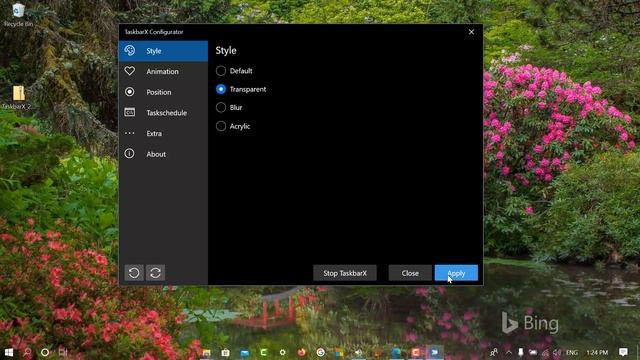Open the Mail app on taskbar
The height and width of the screenshot is (360, 640).
tap(244, 352)
